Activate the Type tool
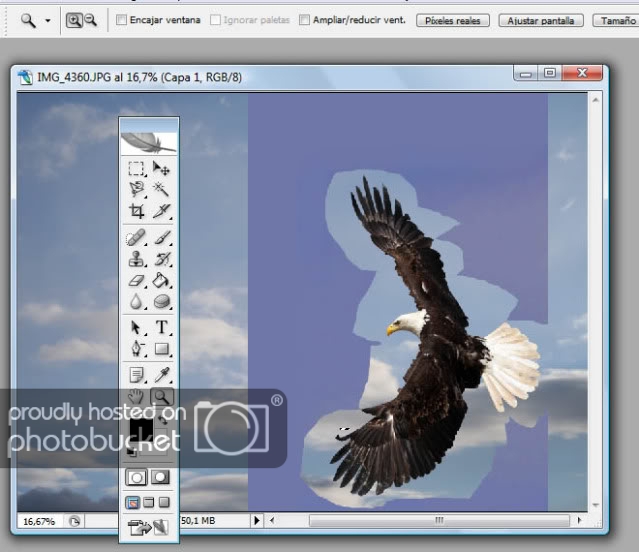 (x=161, y=327)
